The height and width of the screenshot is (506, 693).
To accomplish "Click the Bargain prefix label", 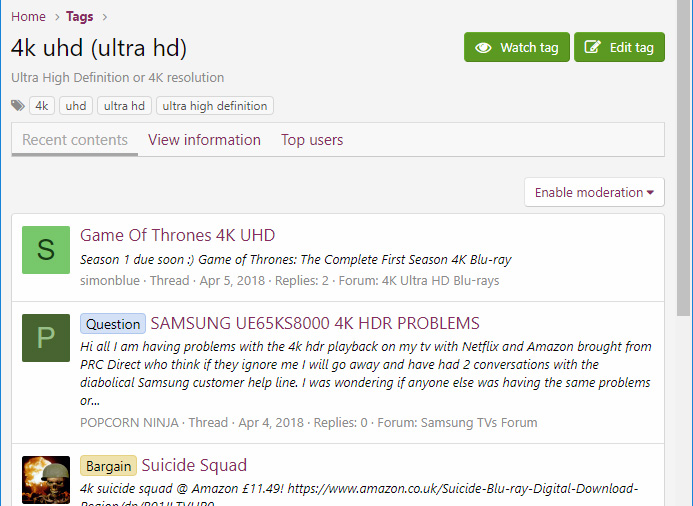I will click(108, 466).
